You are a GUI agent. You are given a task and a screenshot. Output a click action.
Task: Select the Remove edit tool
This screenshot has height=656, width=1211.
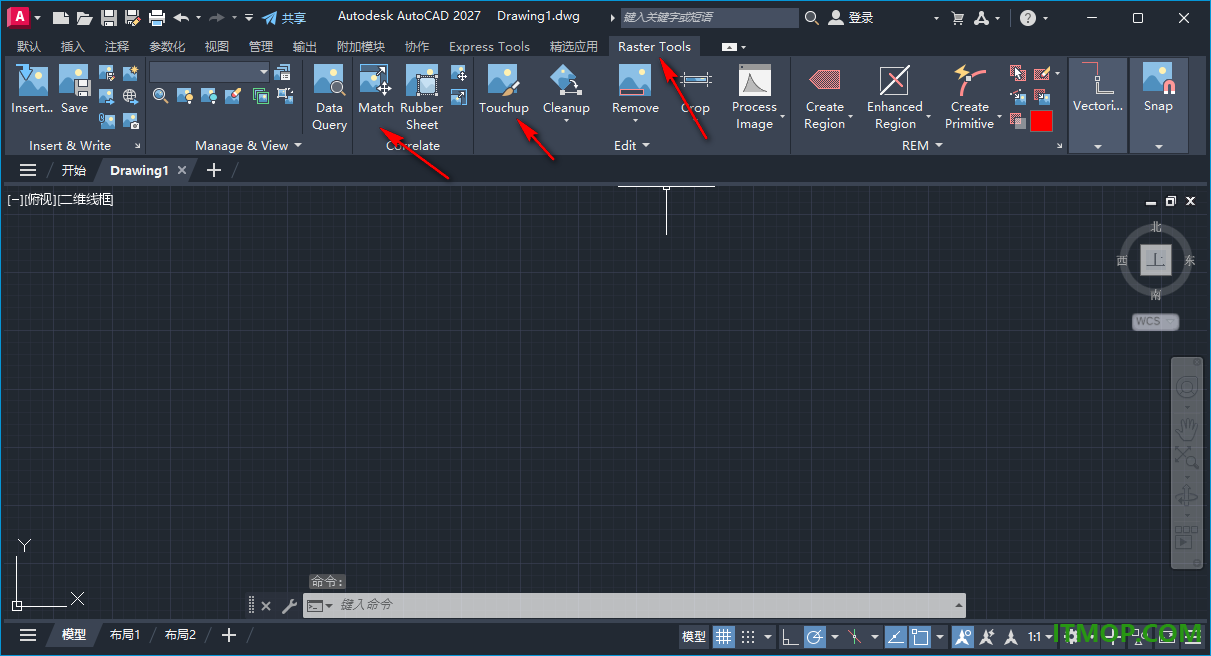click(635, 89)
